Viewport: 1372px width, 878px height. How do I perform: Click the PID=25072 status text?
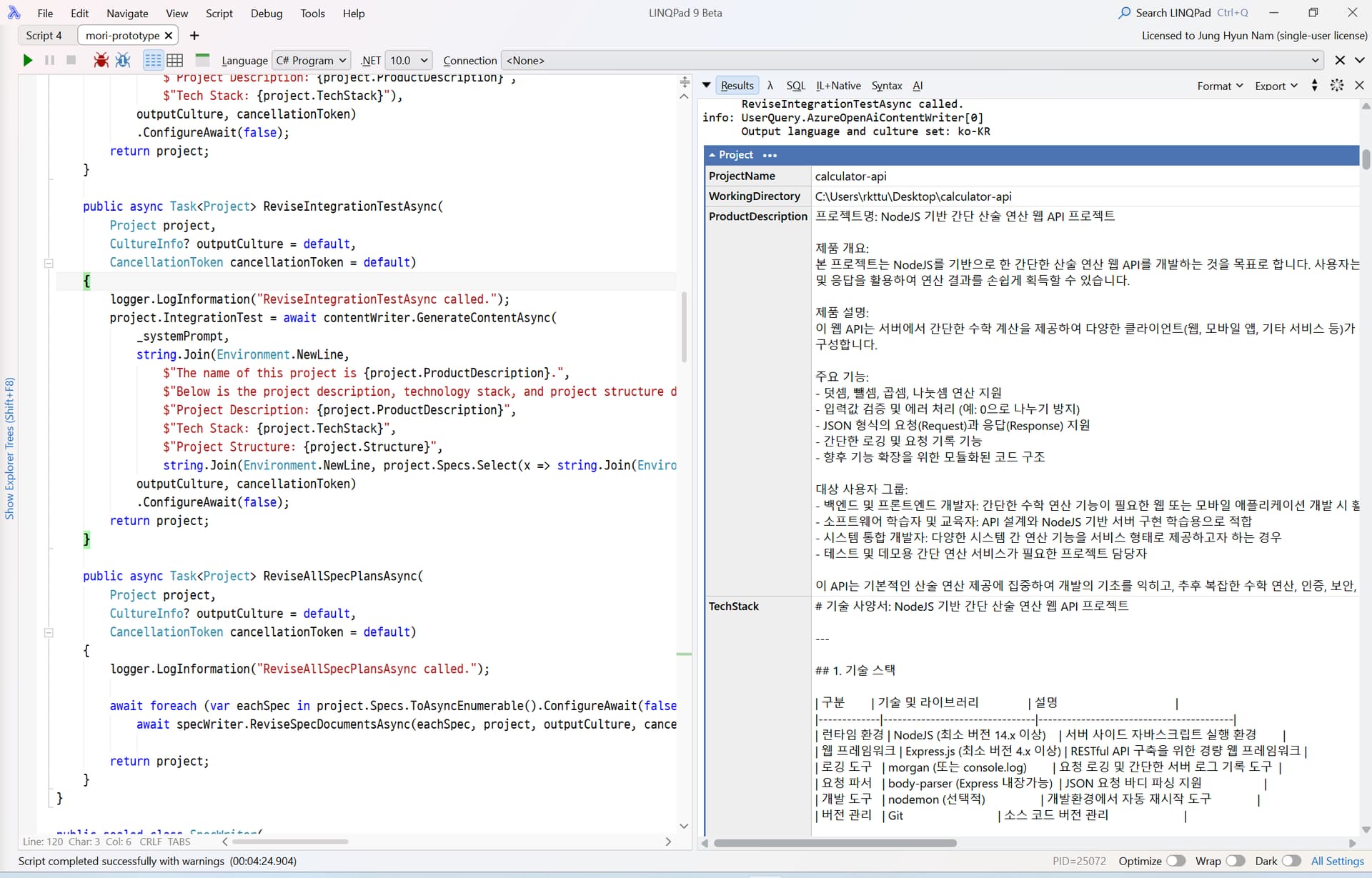pyautogui.click(x=1079, y=861)
